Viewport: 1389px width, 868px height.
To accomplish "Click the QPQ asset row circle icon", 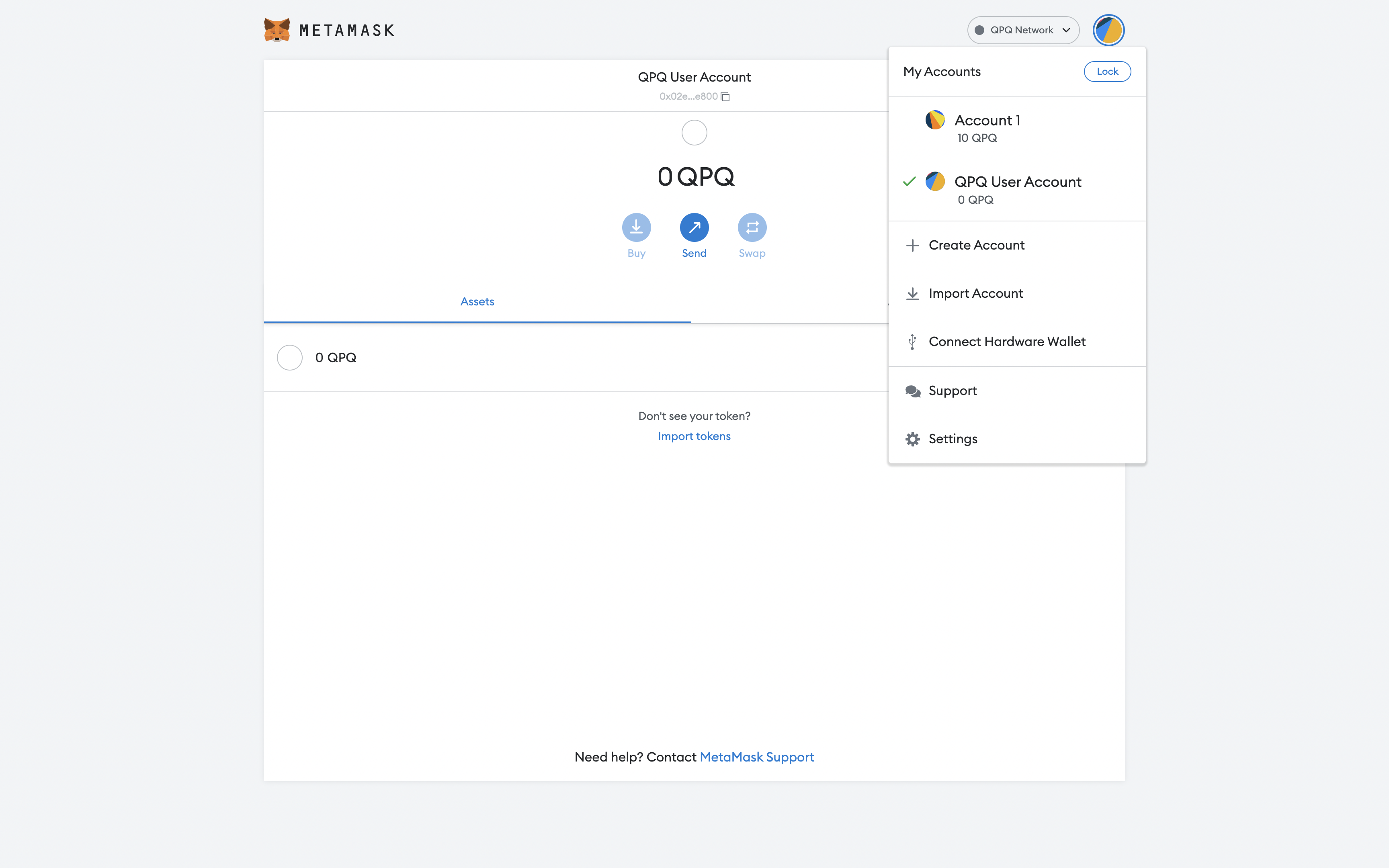I will 290,358.
